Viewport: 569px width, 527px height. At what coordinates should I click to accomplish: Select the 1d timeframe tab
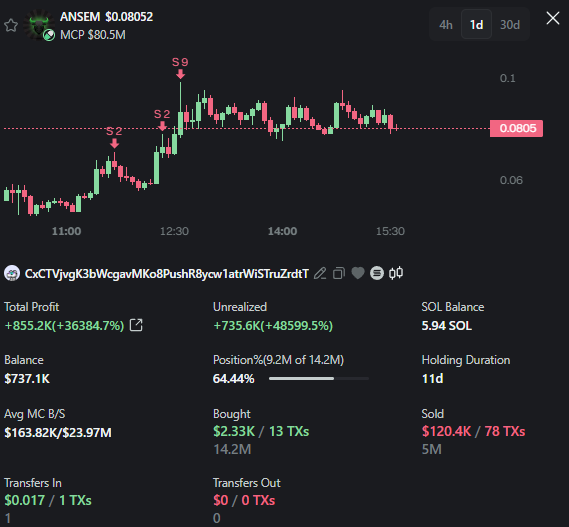[x=476, y=25]
